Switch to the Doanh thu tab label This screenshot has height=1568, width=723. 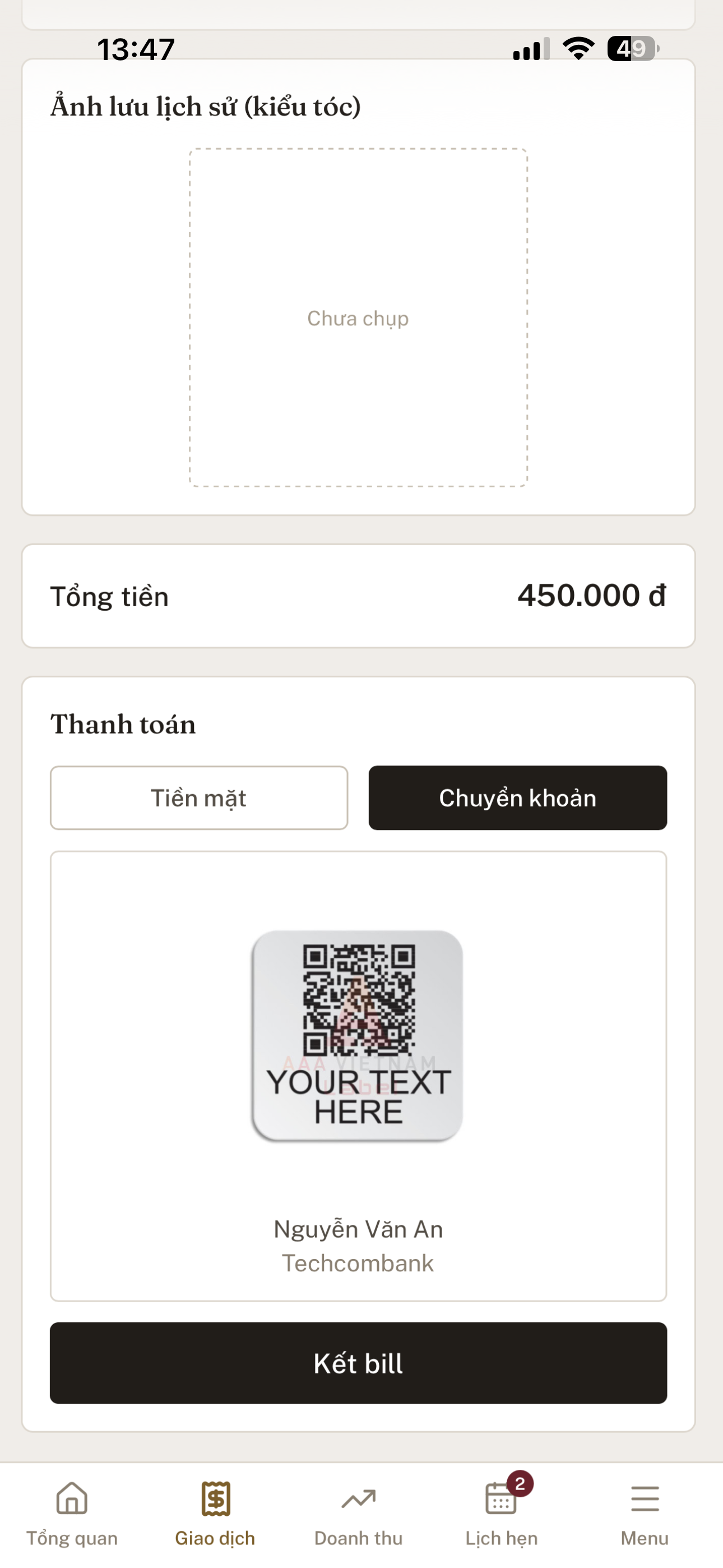click(359, 1538)
